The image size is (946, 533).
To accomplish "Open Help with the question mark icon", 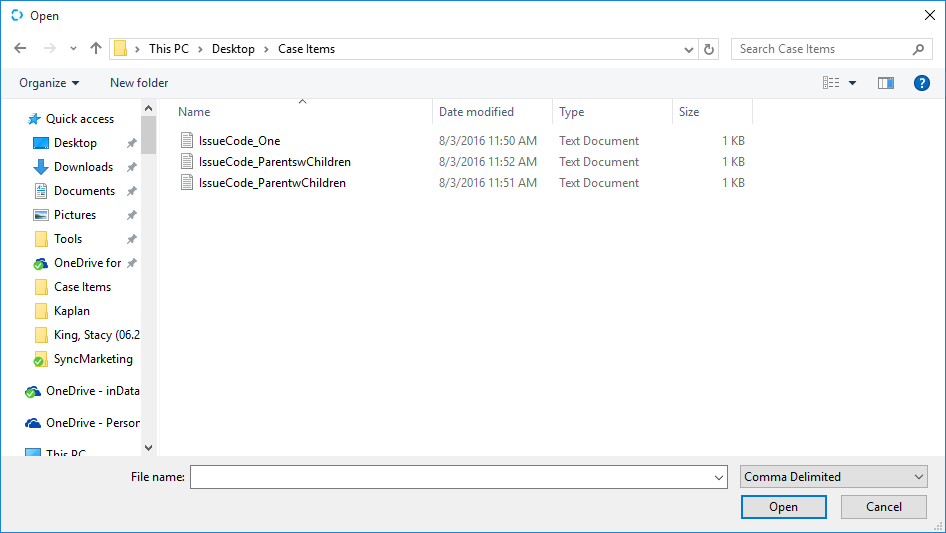I will click(921, 83).
